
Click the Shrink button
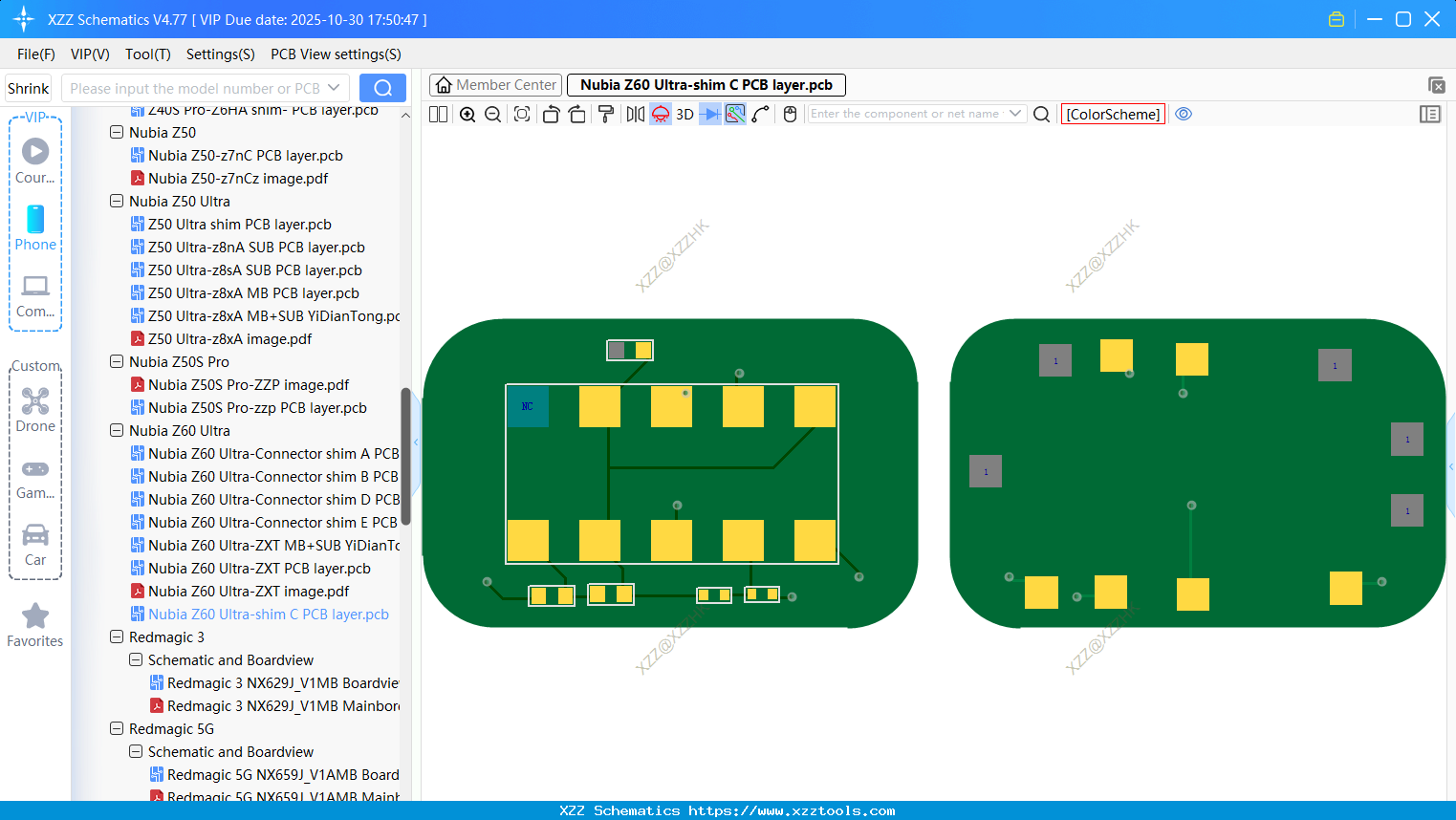[28, 88]
